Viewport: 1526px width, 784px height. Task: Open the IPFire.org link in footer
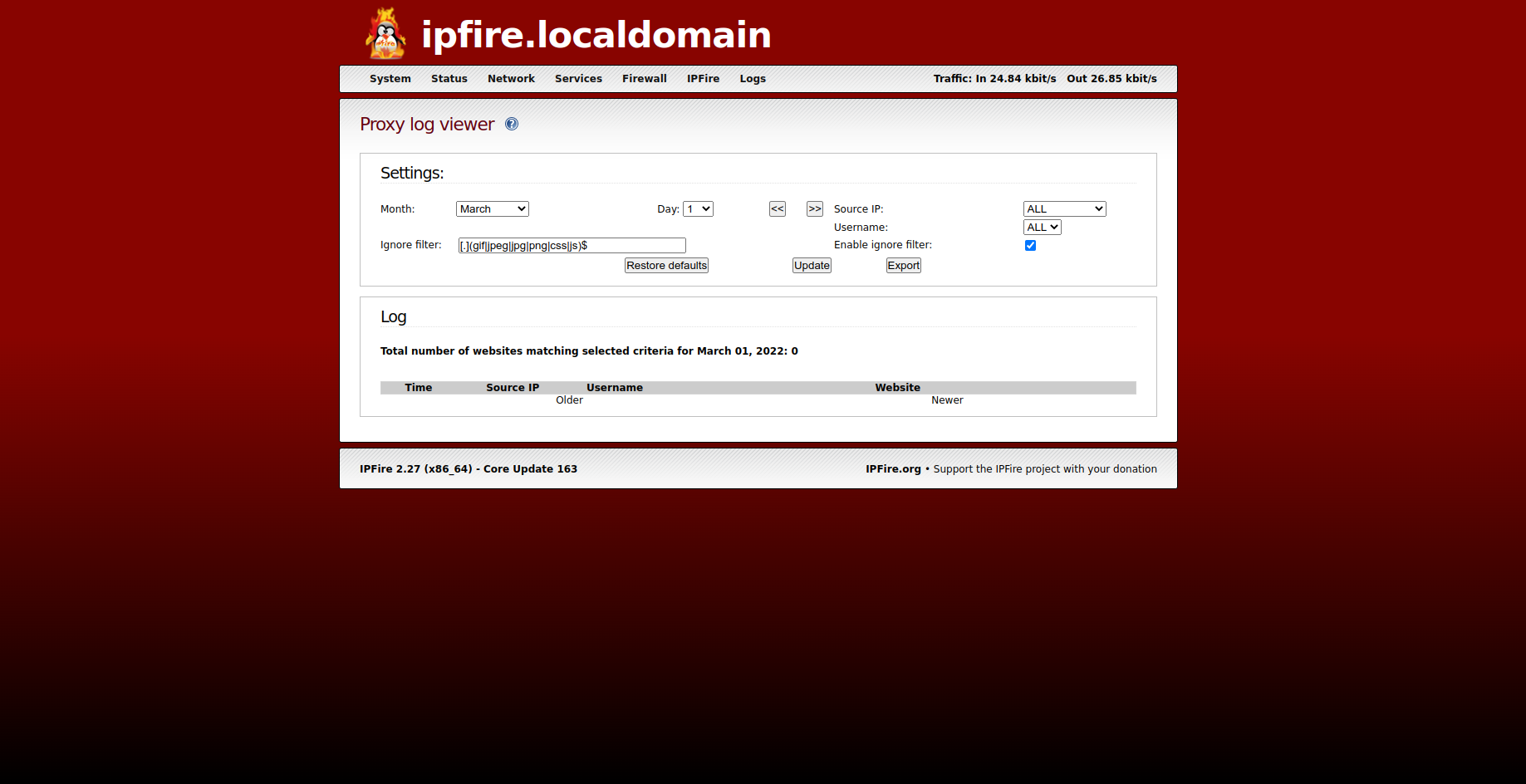(893, 469)
